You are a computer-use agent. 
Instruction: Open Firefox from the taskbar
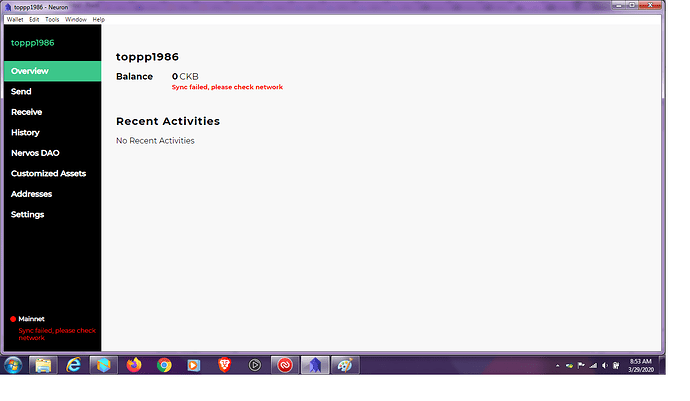click(134, 365)
